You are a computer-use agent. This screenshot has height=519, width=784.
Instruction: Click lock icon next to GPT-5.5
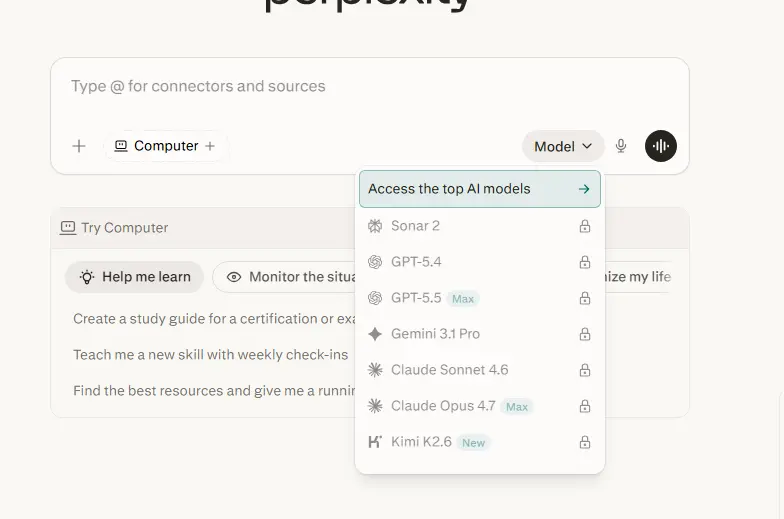pyautogui.click(x=584, y=298)
